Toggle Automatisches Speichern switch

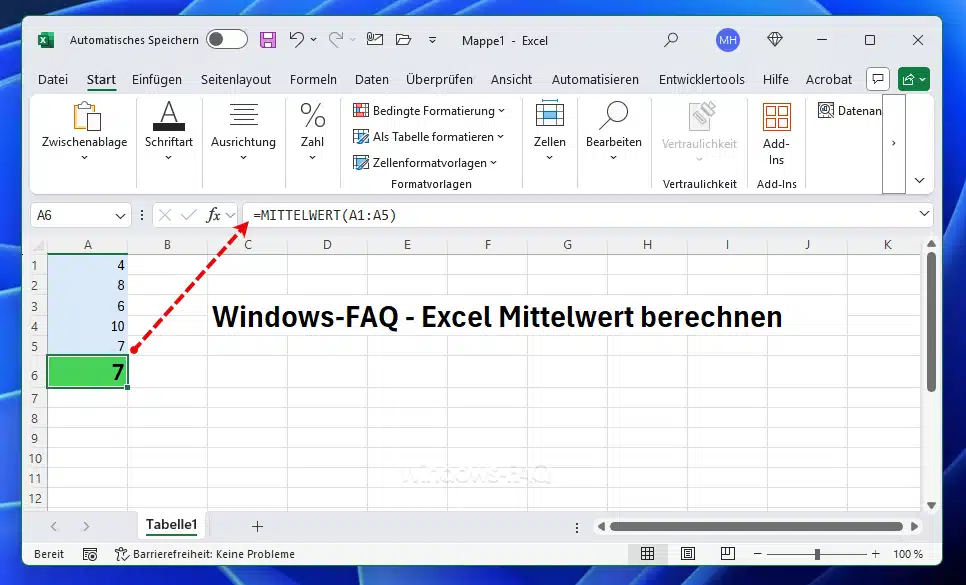227,40
